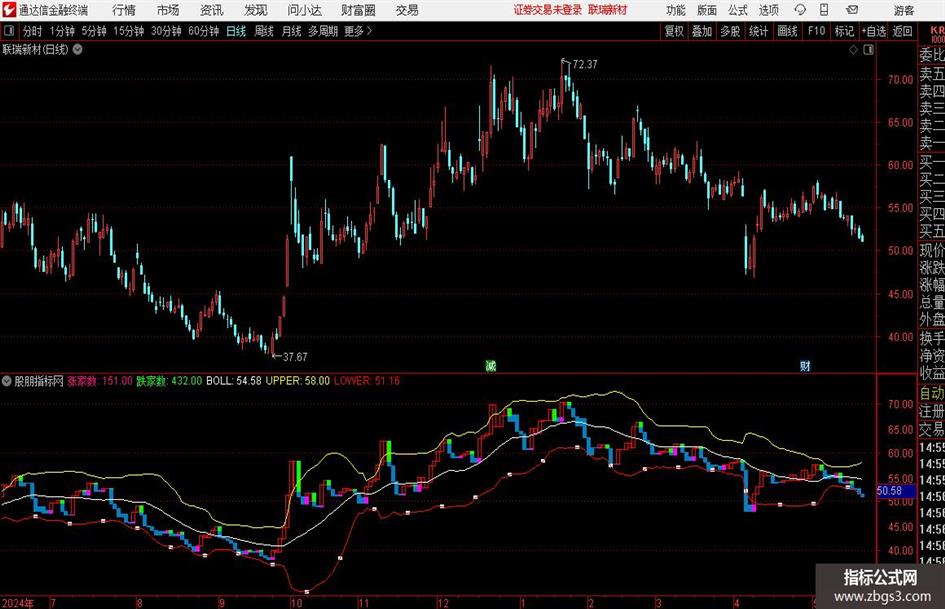Switch to 30分钟 period
The image size is (945, 609).
(166, 31)
